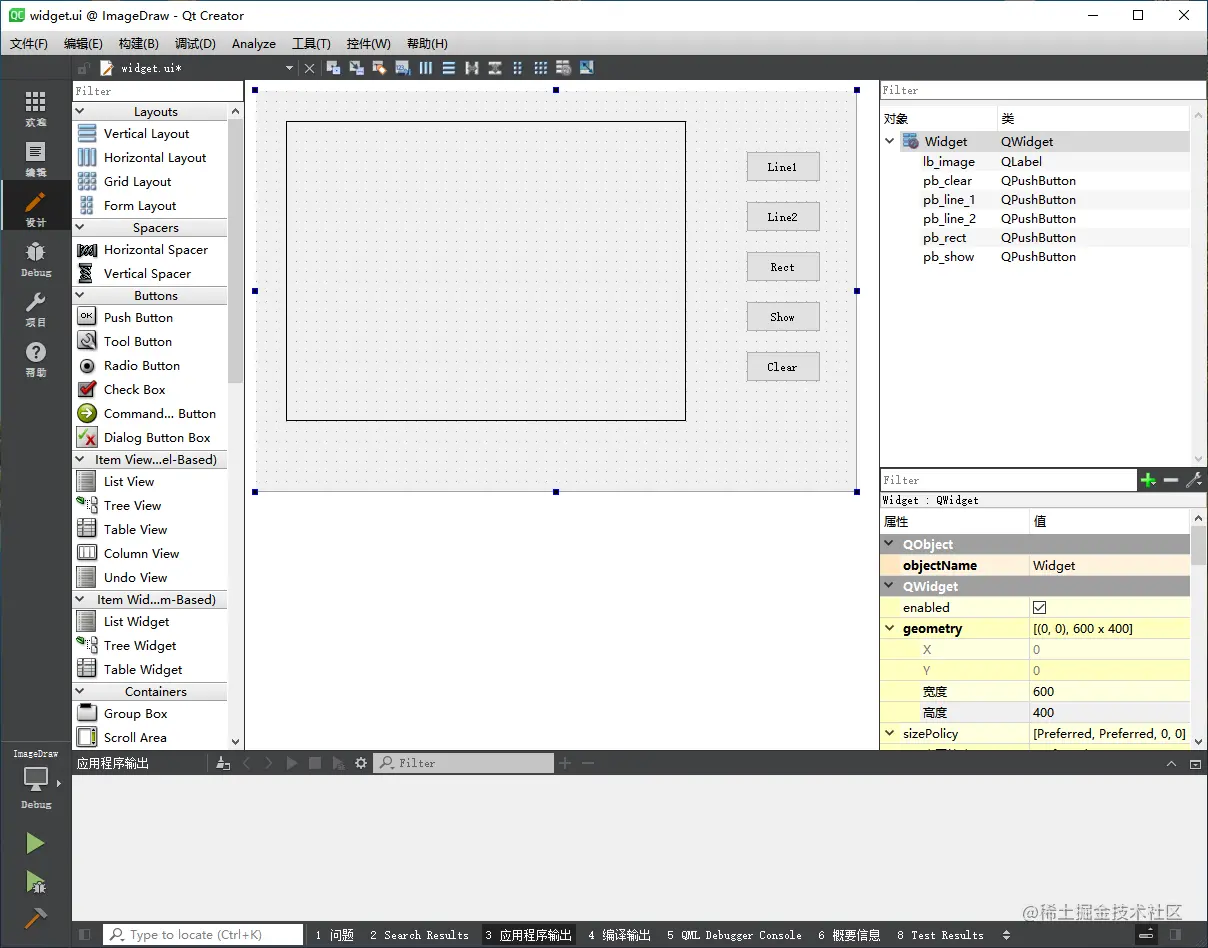Screen dimensions: 1208x948
Task: Apply grid layout toolbar icon
Action: (x=541, y=68)
